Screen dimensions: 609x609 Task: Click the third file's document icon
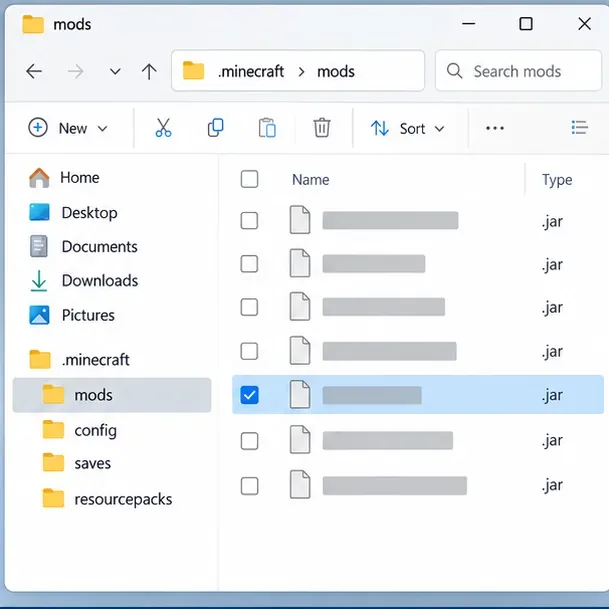point(300,306)
